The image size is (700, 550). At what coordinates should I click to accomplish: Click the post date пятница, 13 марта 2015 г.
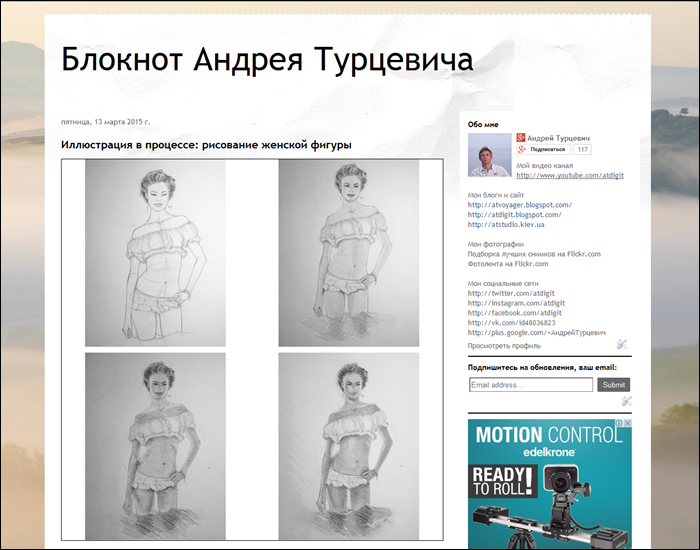pyautogui.click(x=106, y=121)
